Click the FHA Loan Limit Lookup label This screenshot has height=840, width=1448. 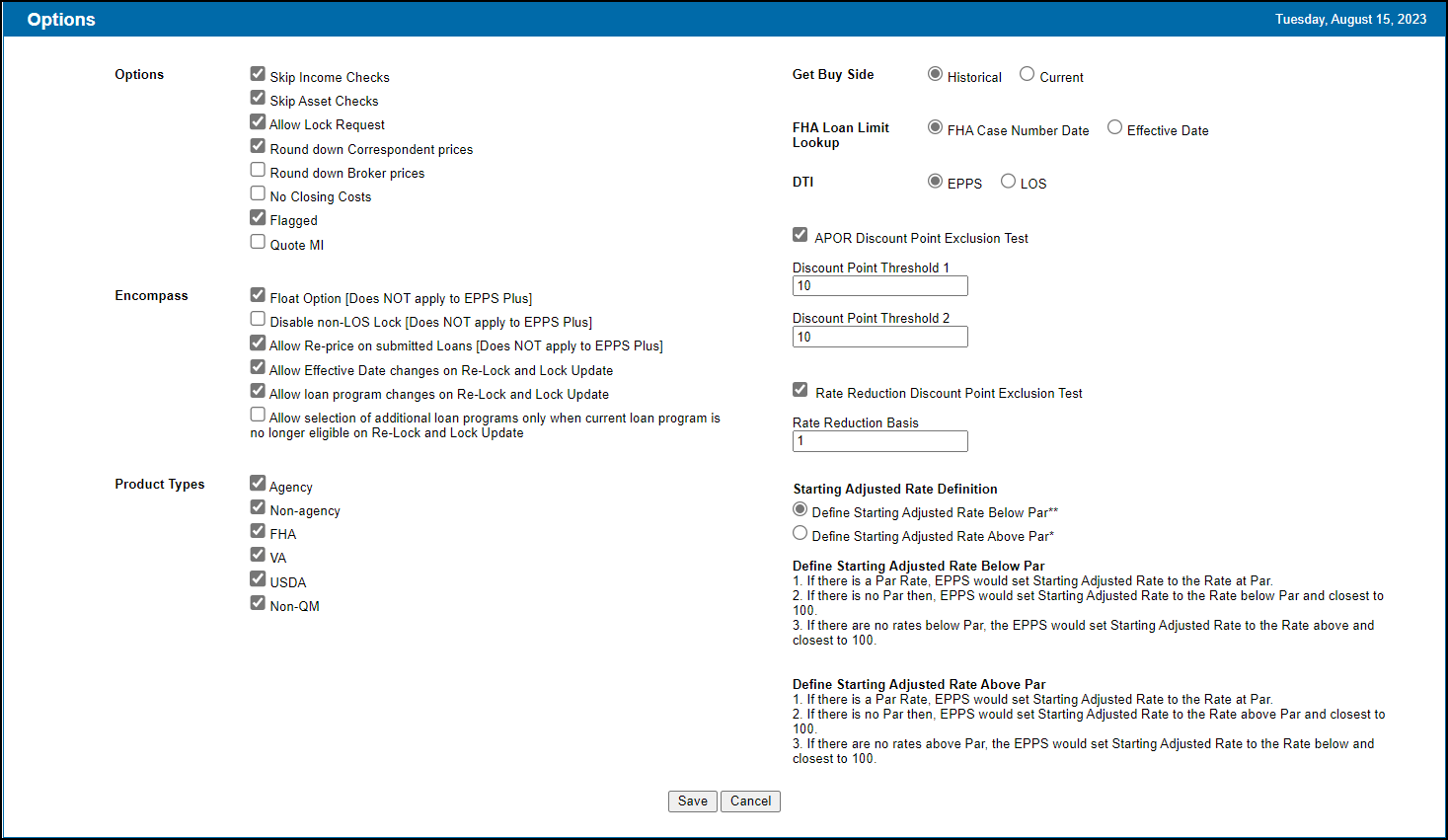point(841,135)
